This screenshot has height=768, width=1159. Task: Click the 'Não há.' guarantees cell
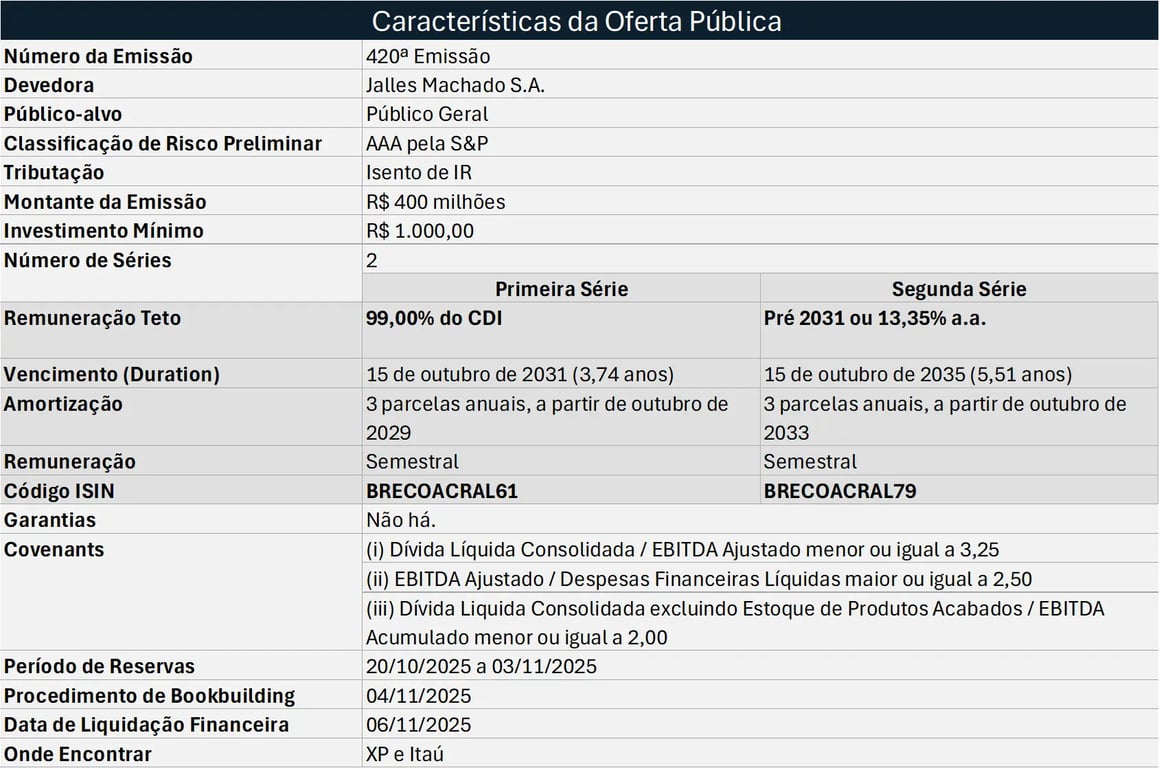pos(401,520)
